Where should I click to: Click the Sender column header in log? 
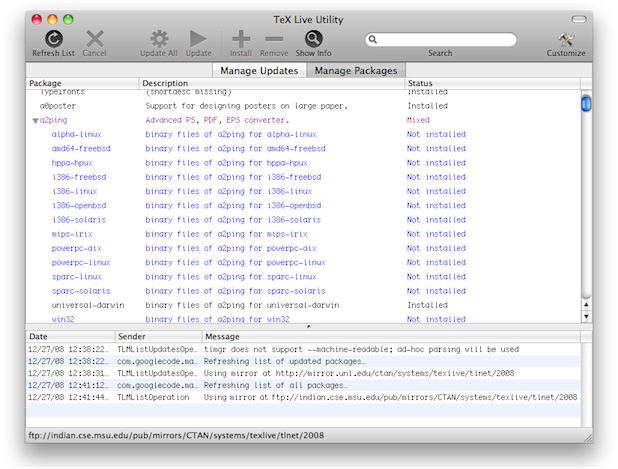(158, 337)
